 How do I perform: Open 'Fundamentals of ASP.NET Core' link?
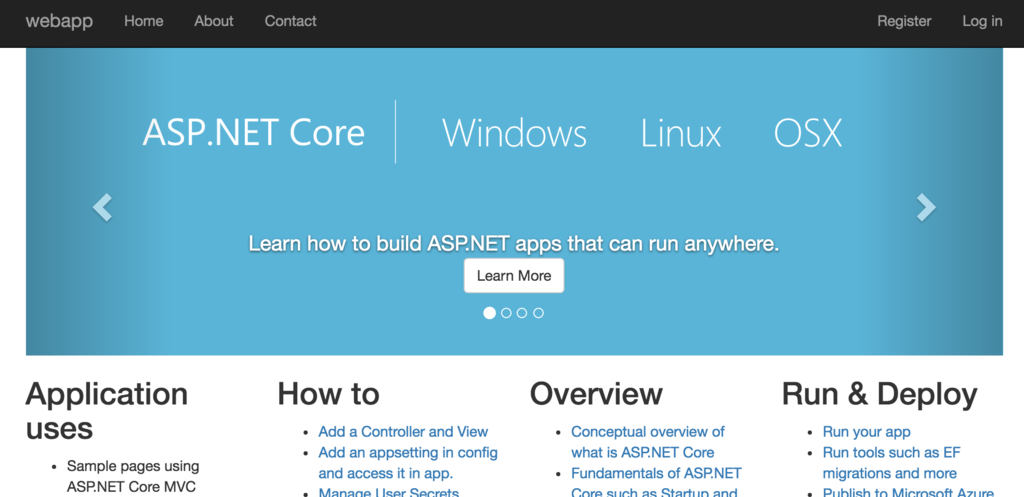656,483
